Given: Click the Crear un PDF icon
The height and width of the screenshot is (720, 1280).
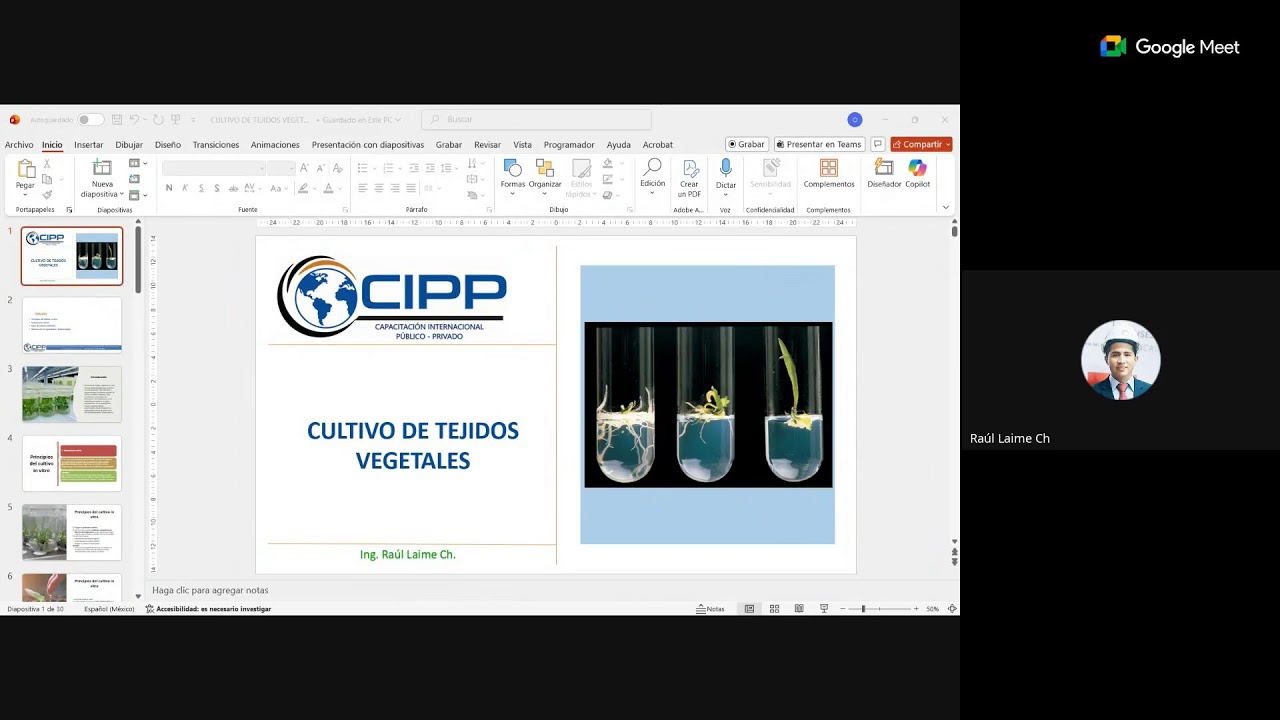Looking at the screenshot, I should [x=690, y=168].
